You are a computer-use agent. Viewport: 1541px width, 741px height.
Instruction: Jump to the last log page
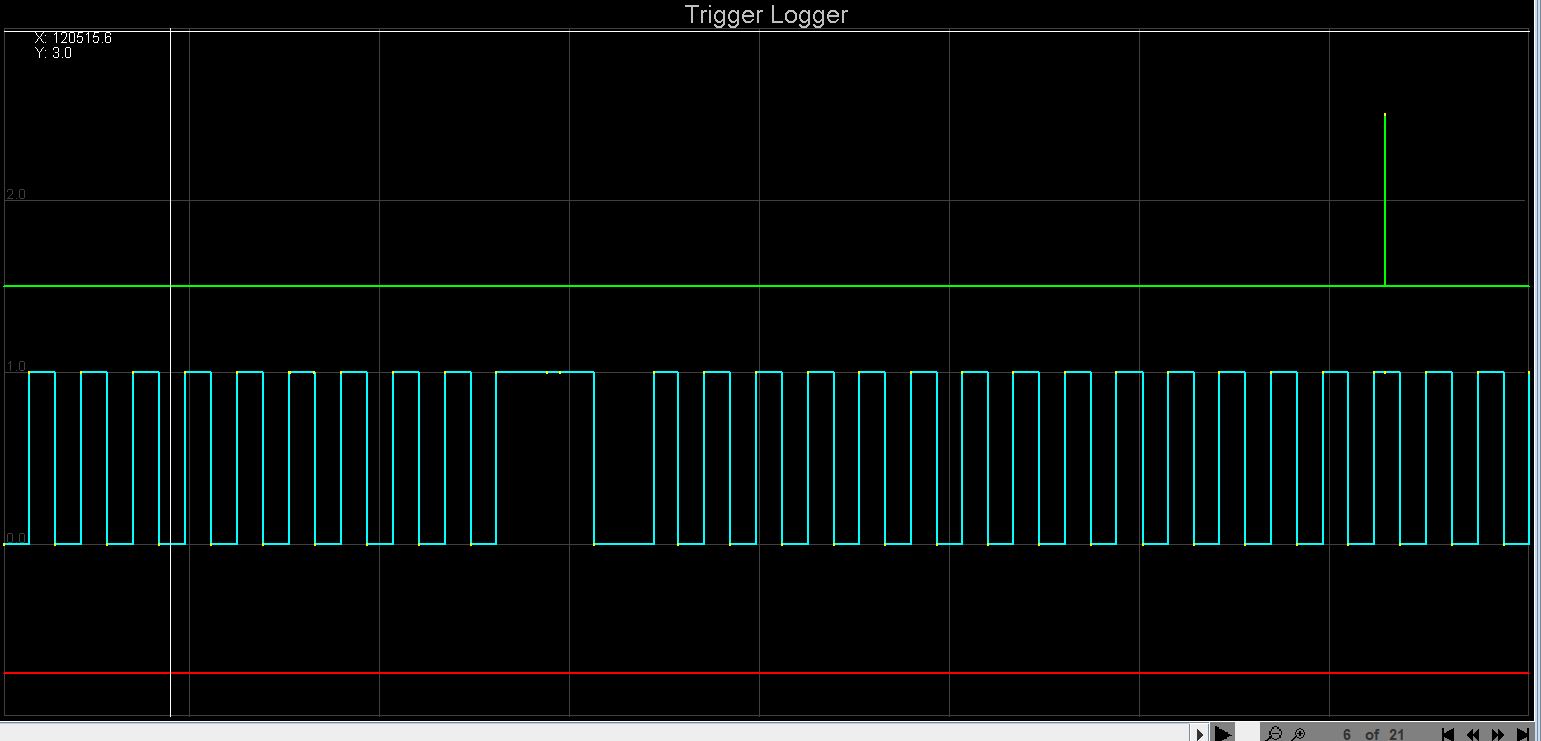tap(1523, 735)
